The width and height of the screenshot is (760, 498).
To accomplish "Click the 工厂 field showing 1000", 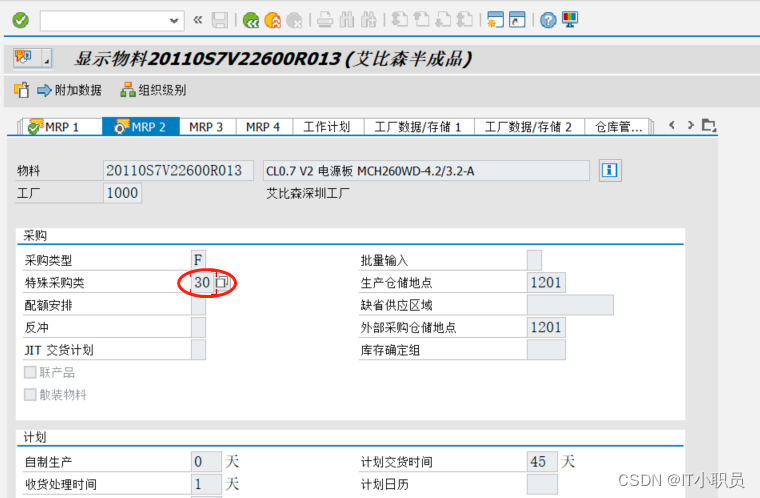I will tap(122, 193).
